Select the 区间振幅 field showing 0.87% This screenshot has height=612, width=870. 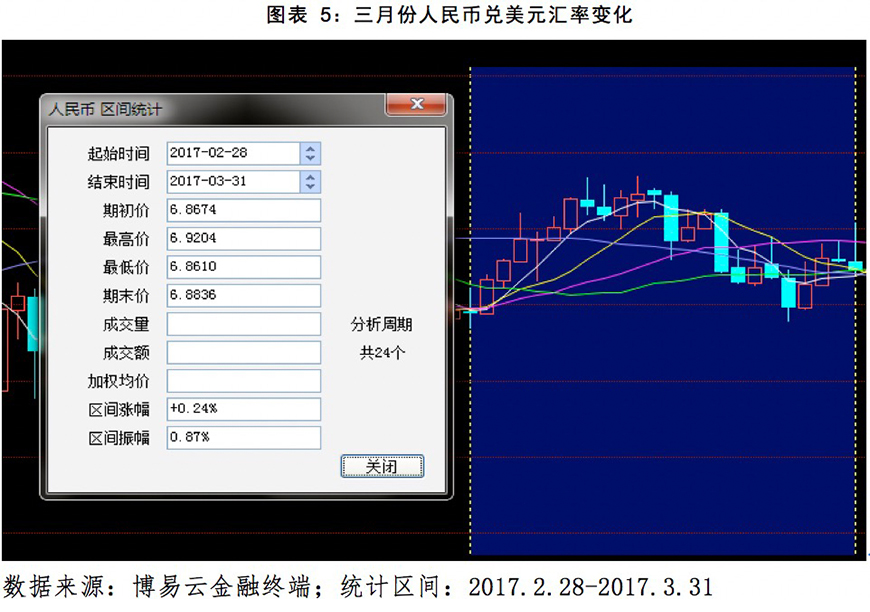coord(243,438)
